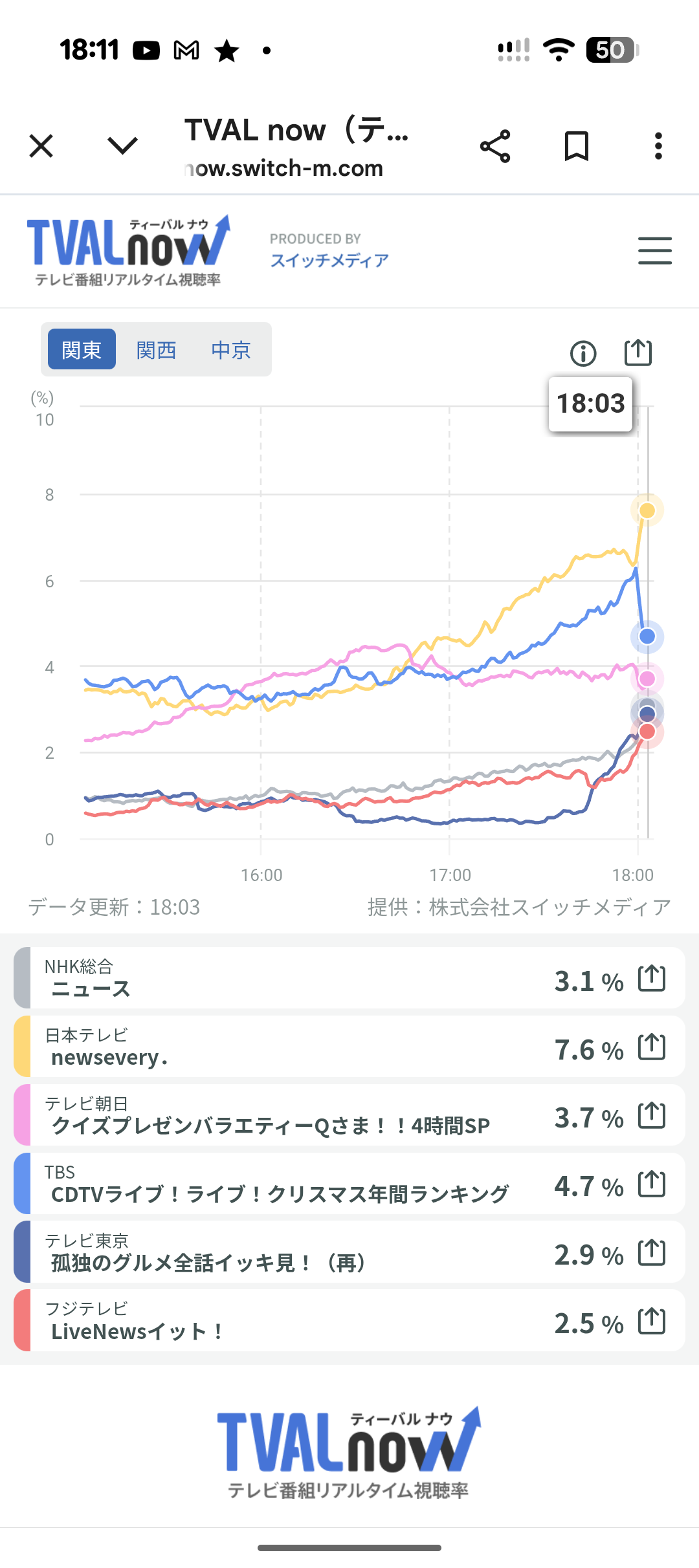Click the yellow 日本テレビ data point
This screenshot has height=1568, width=699.
[647, 510]
